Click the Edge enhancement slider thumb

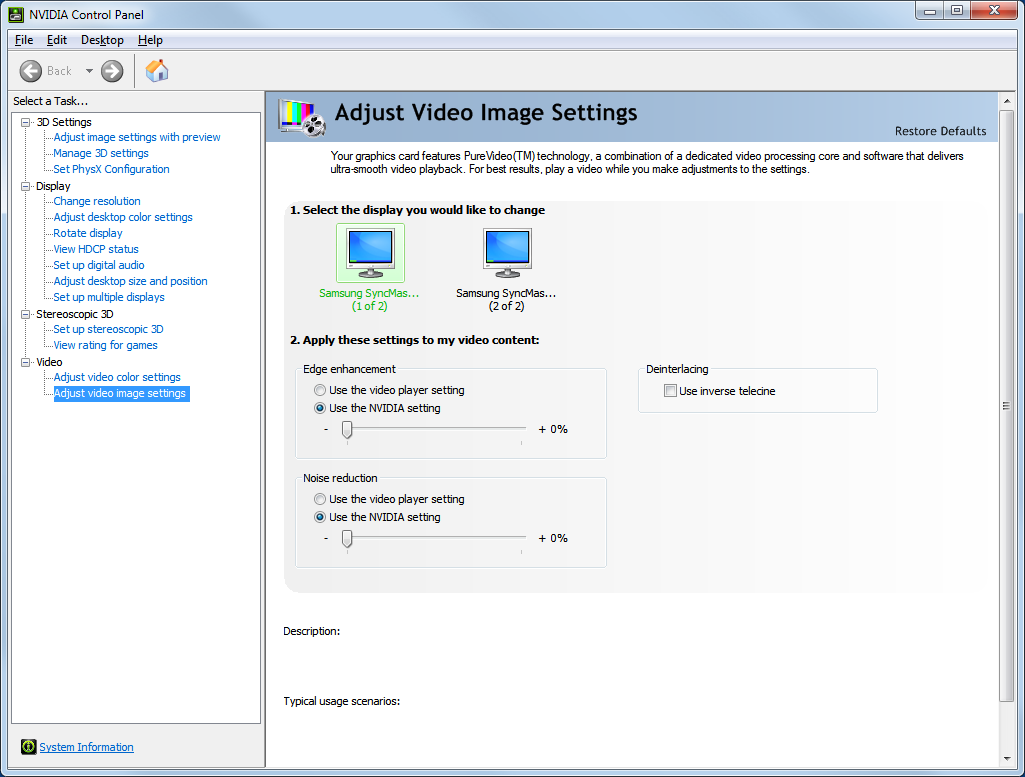(347, 429)
